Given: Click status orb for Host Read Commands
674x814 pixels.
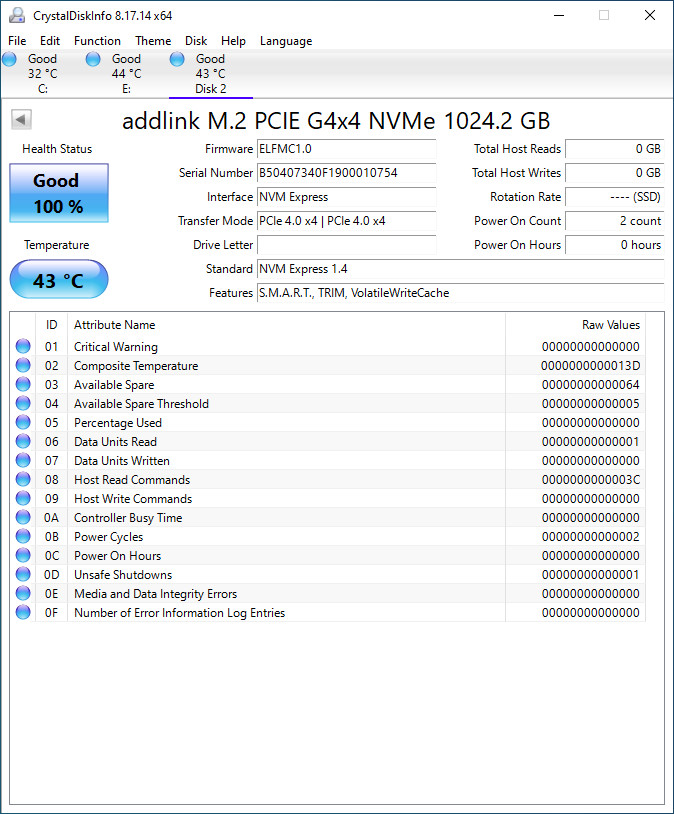Looking at the screenshot, I should tap(23, 479).
